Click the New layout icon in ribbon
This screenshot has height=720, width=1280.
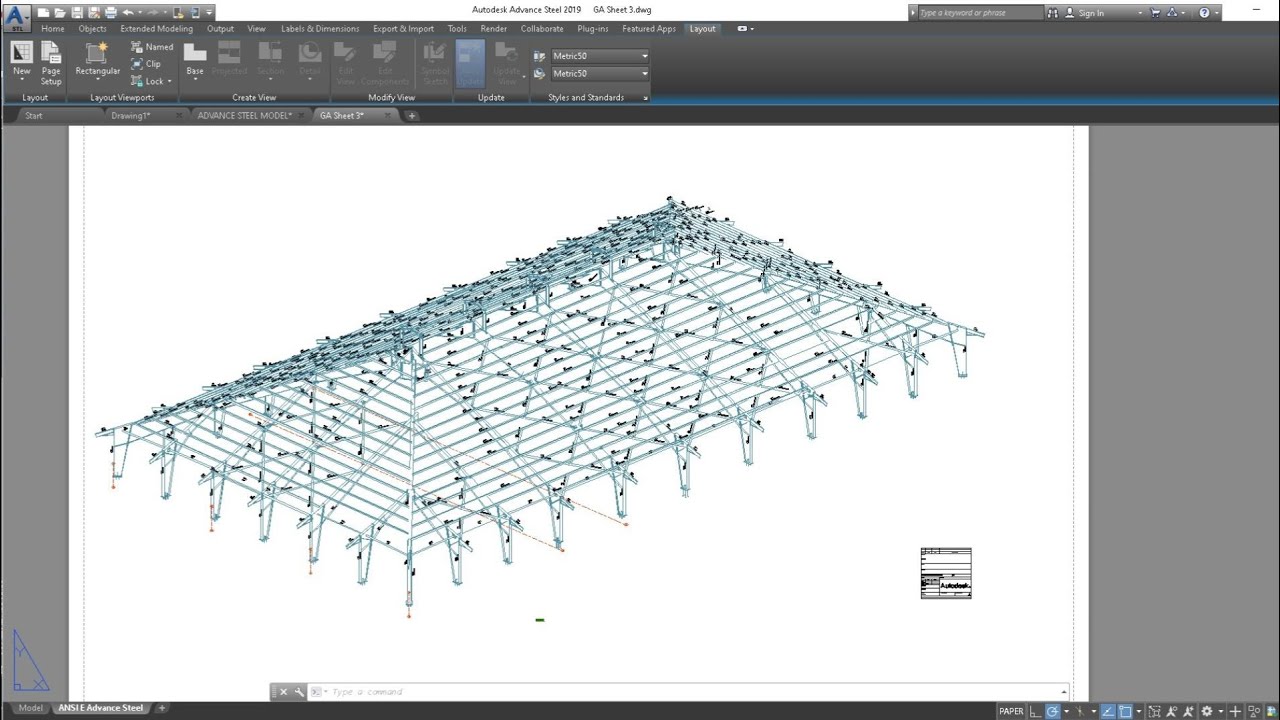pos(21,53)
